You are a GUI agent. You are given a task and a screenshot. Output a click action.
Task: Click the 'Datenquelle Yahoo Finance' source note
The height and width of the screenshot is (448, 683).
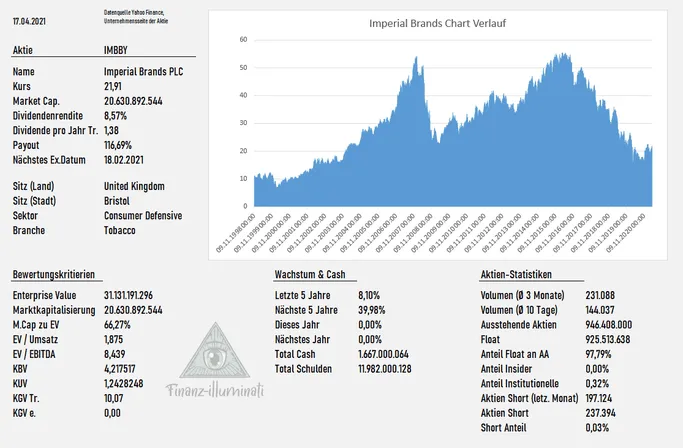136,17
